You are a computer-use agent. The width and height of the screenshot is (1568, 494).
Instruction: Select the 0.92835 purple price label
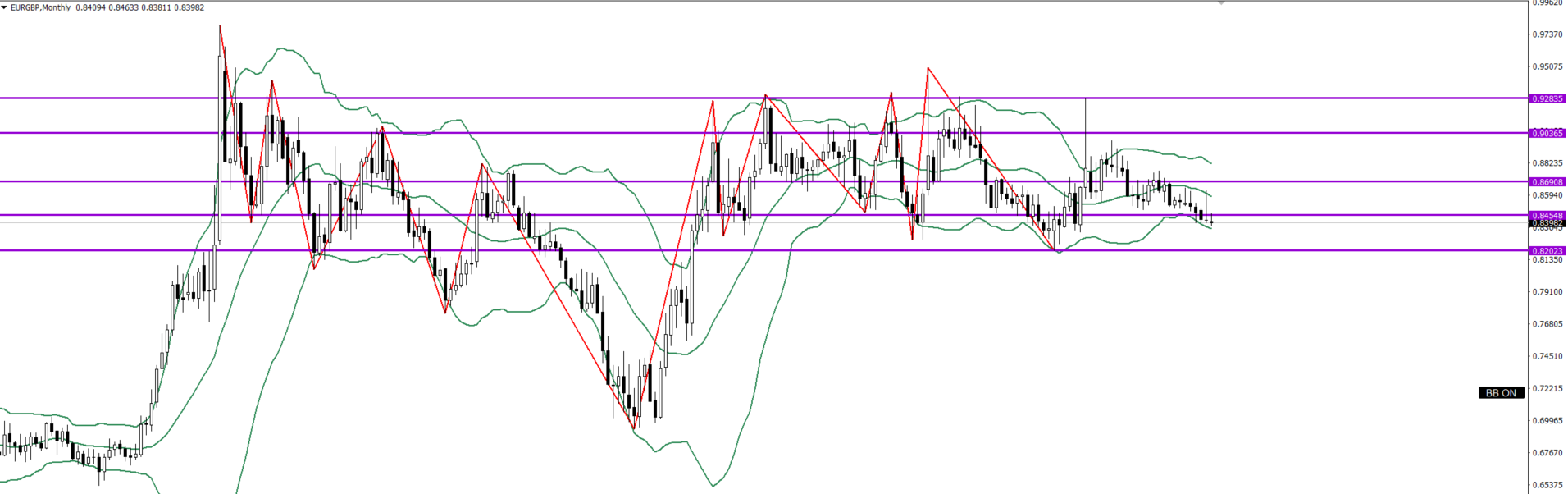[x=1547, y=98]
